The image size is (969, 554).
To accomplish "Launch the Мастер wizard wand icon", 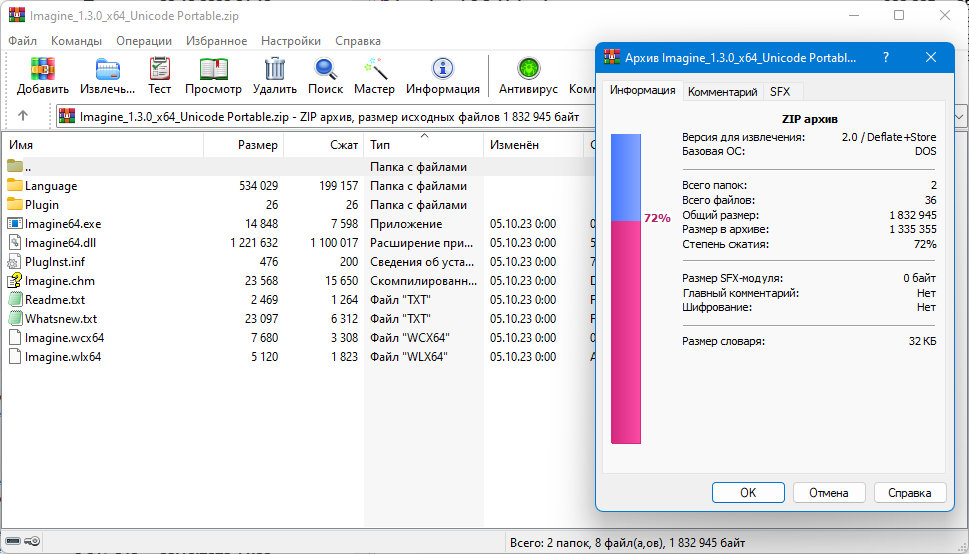I will click(374, 69).
